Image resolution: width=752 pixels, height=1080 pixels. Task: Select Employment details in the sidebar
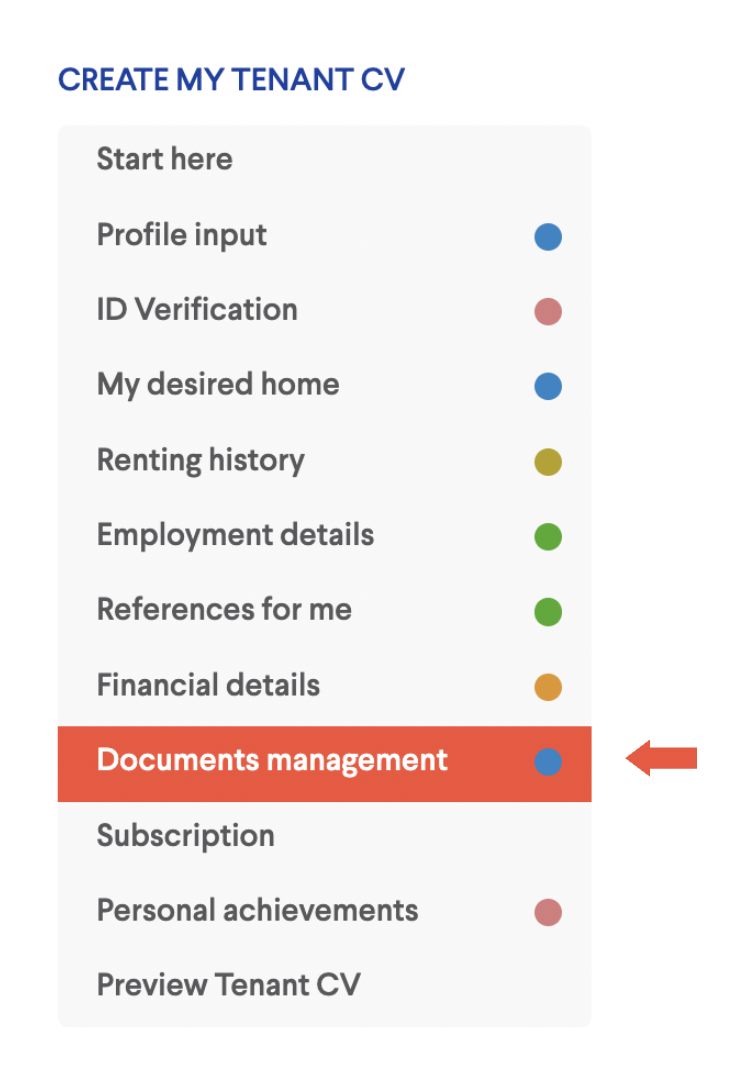(324, 535)
